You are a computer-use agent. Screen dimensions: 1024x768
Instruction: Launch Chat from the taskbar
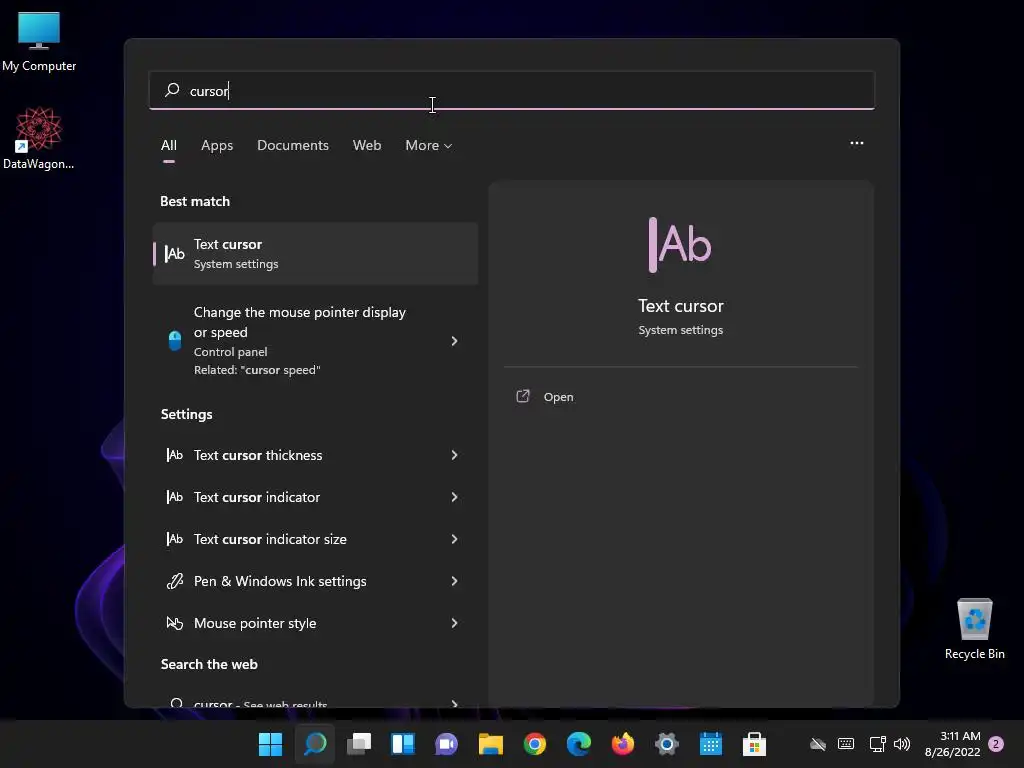(447, 744)
